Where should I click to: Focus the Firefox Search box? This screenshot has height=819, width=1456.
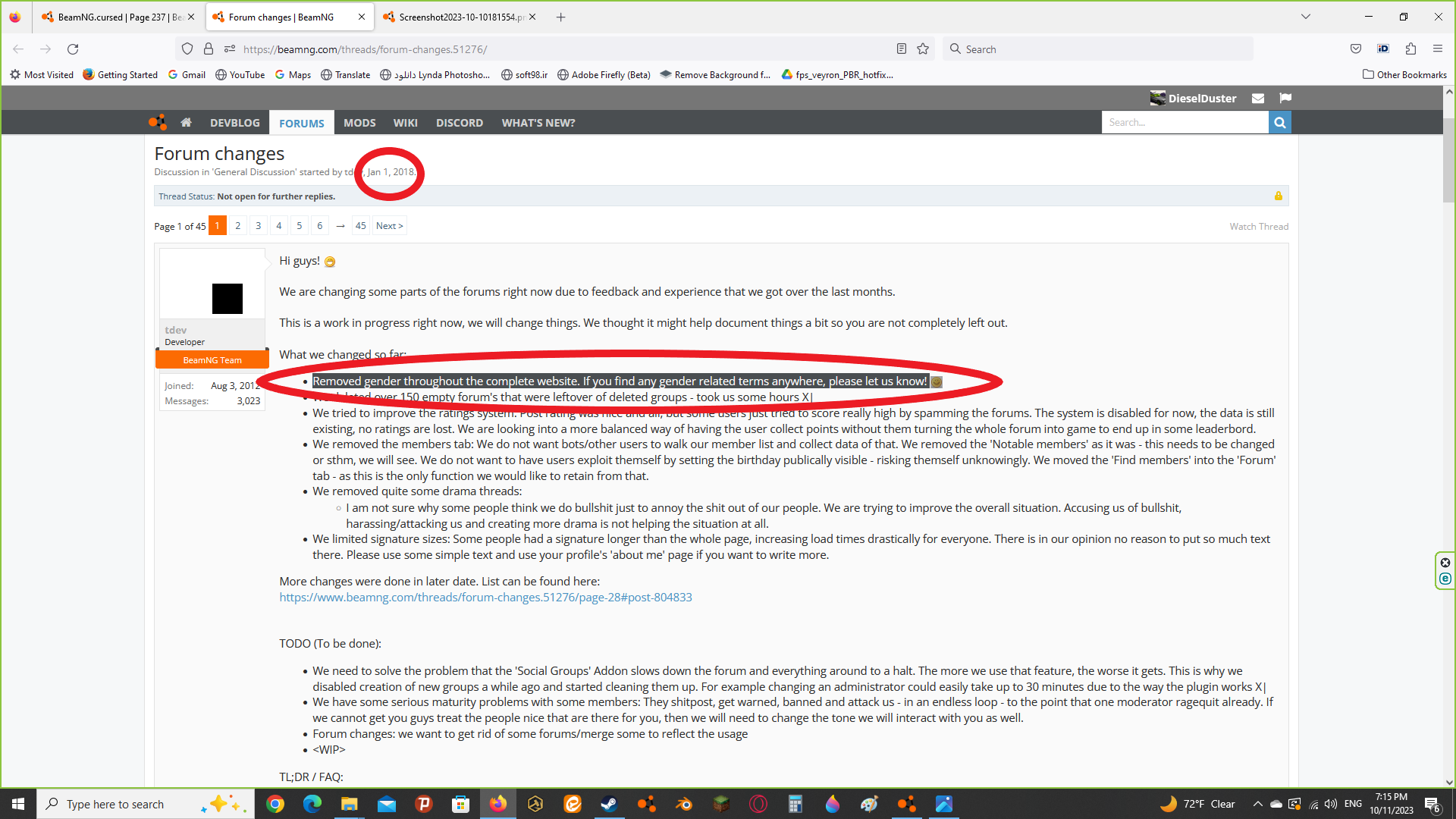[1098, 49]
